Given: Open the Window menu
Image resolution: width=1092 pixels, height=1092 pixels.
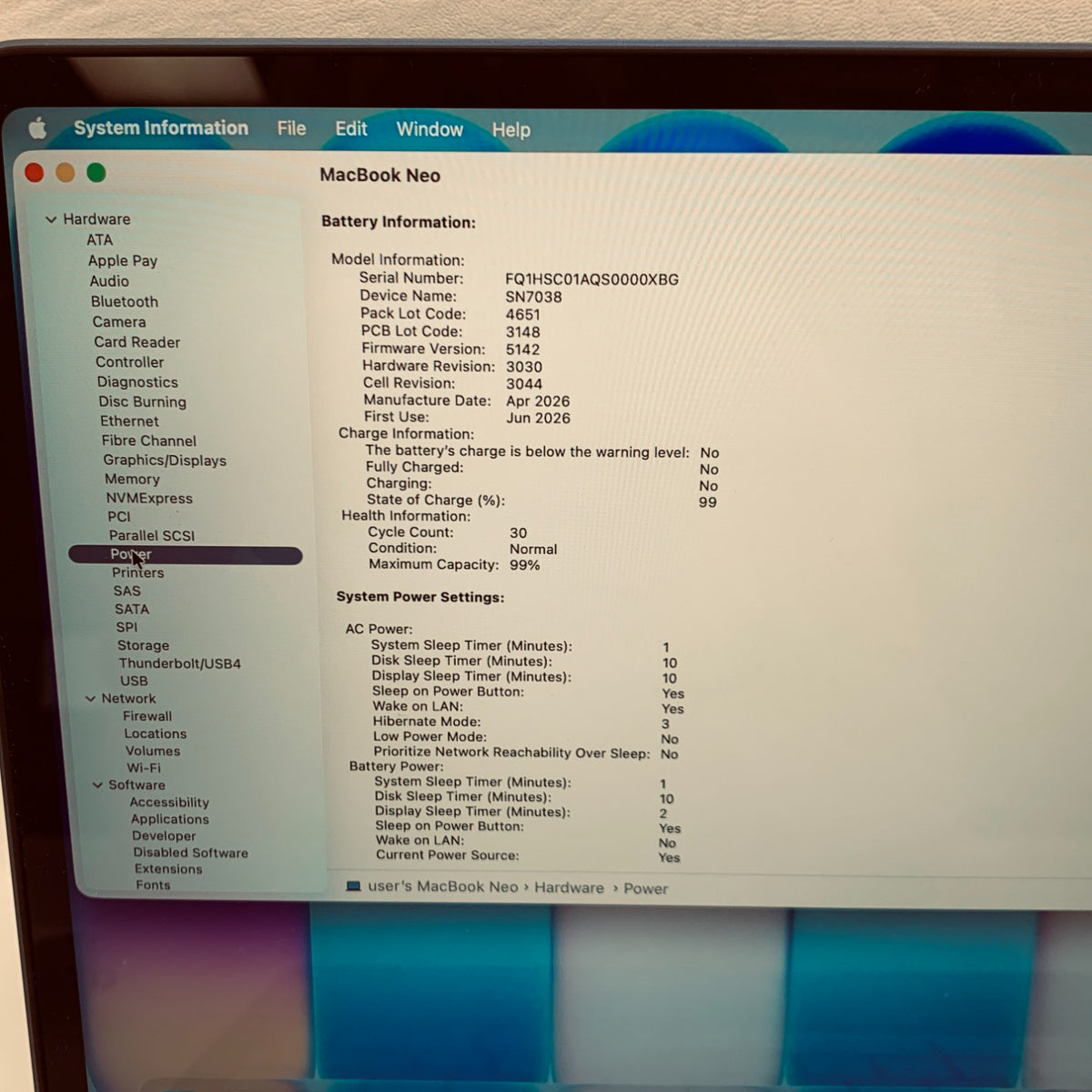Looking at the screenshot, I should click(430, 129).
